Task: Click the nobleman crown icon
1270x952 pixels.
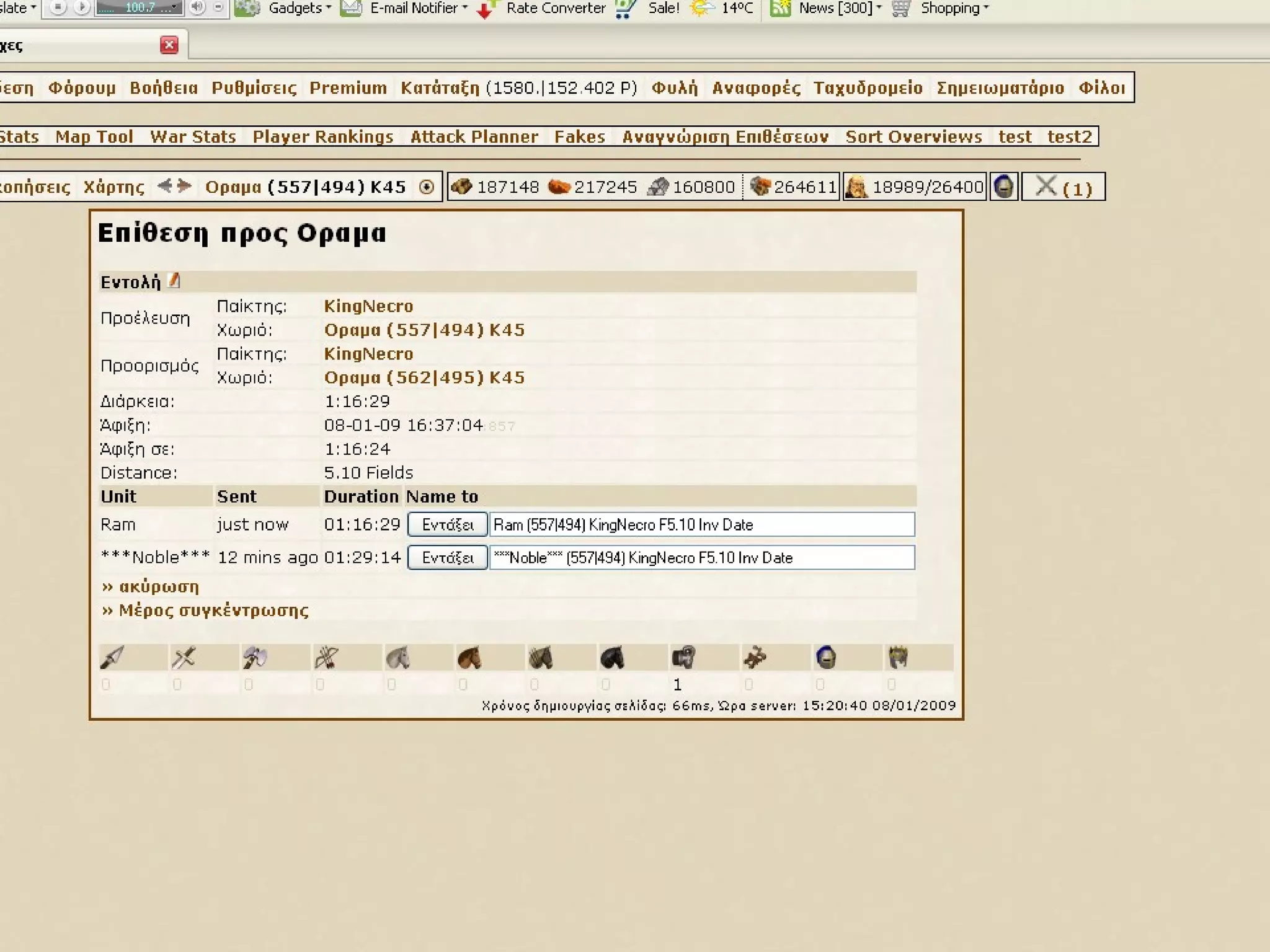Action: click(898, 658)
